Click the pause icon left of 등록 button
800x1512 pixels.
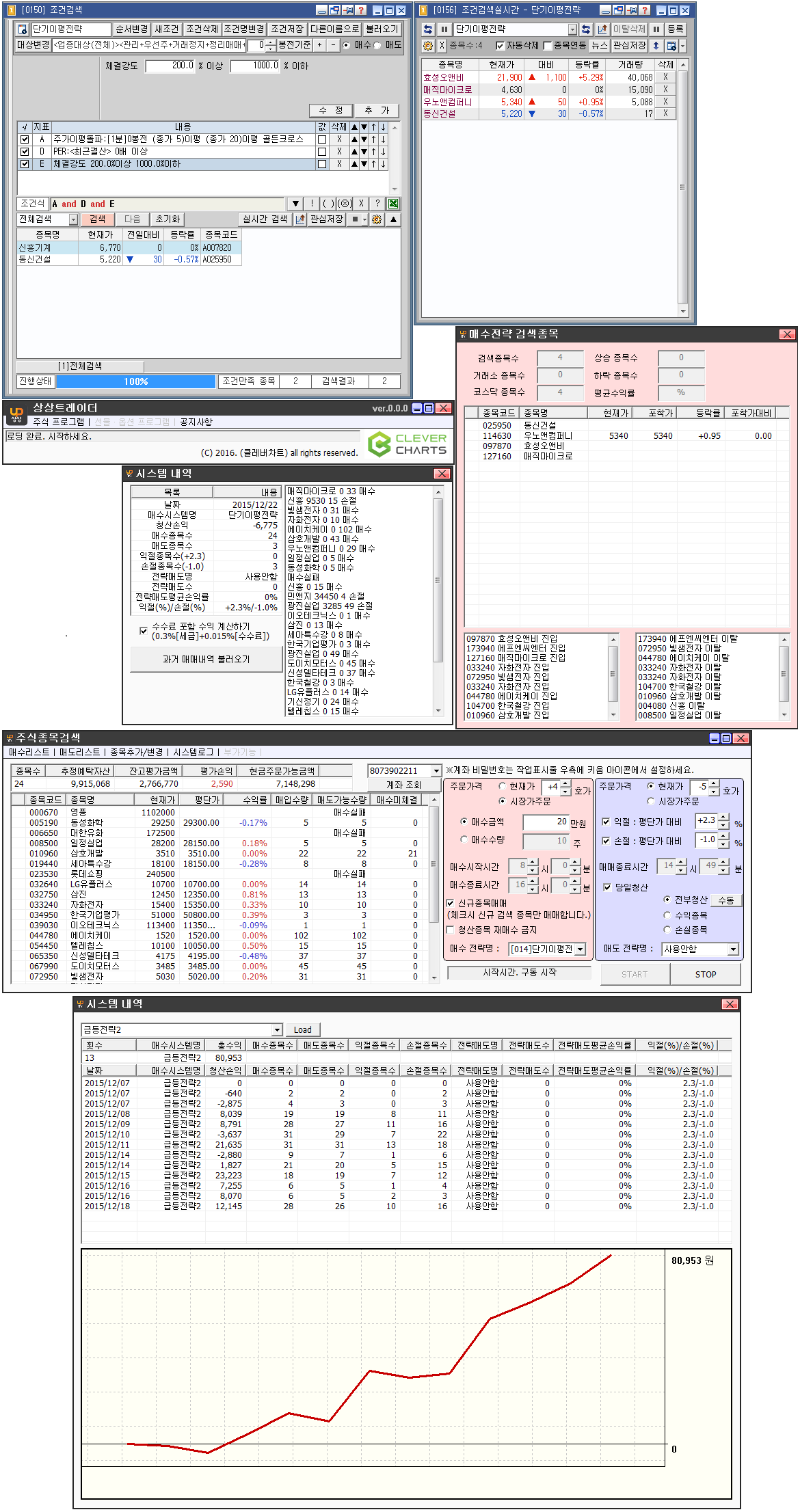coord(656,29)
